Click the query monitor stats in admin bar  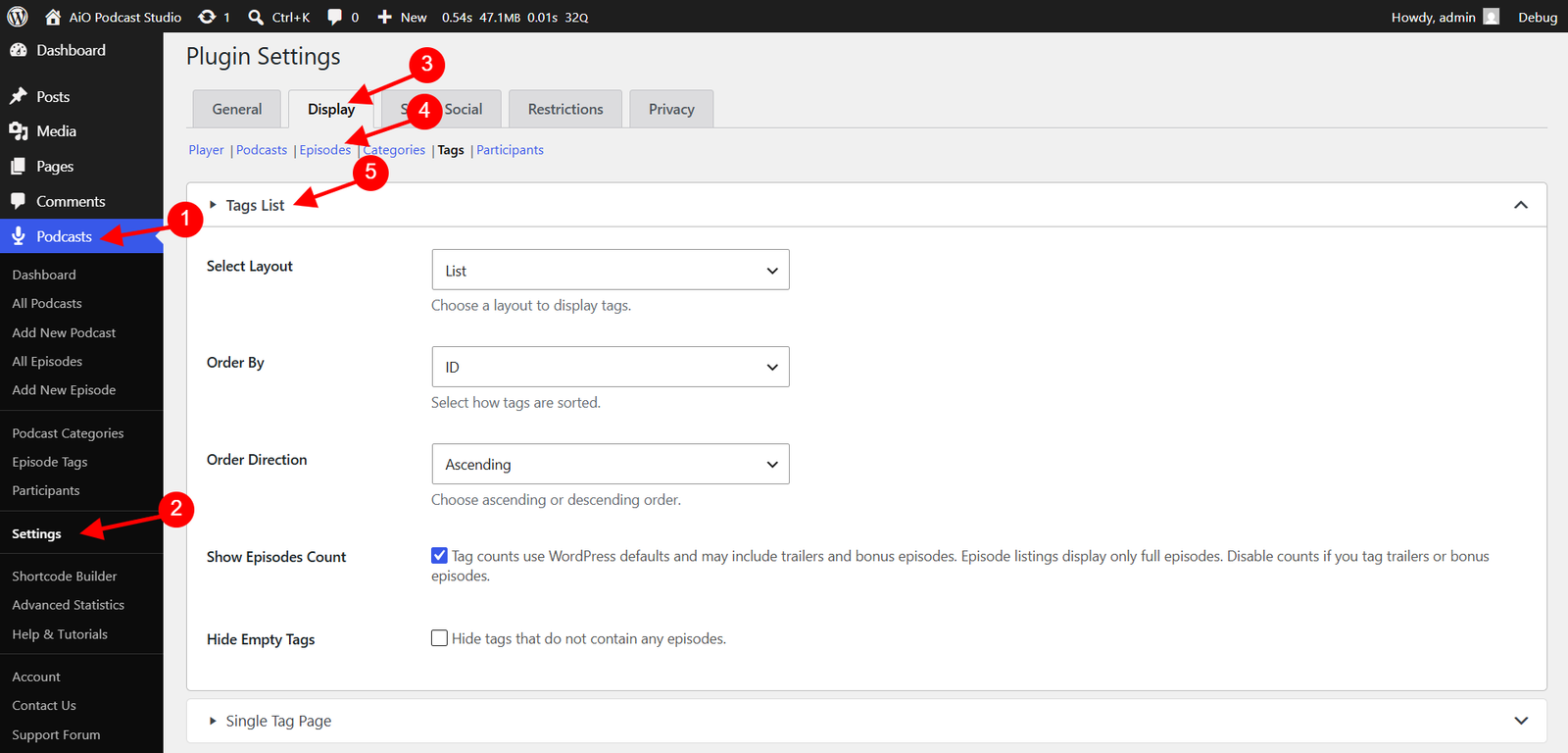tap(514, 17)
